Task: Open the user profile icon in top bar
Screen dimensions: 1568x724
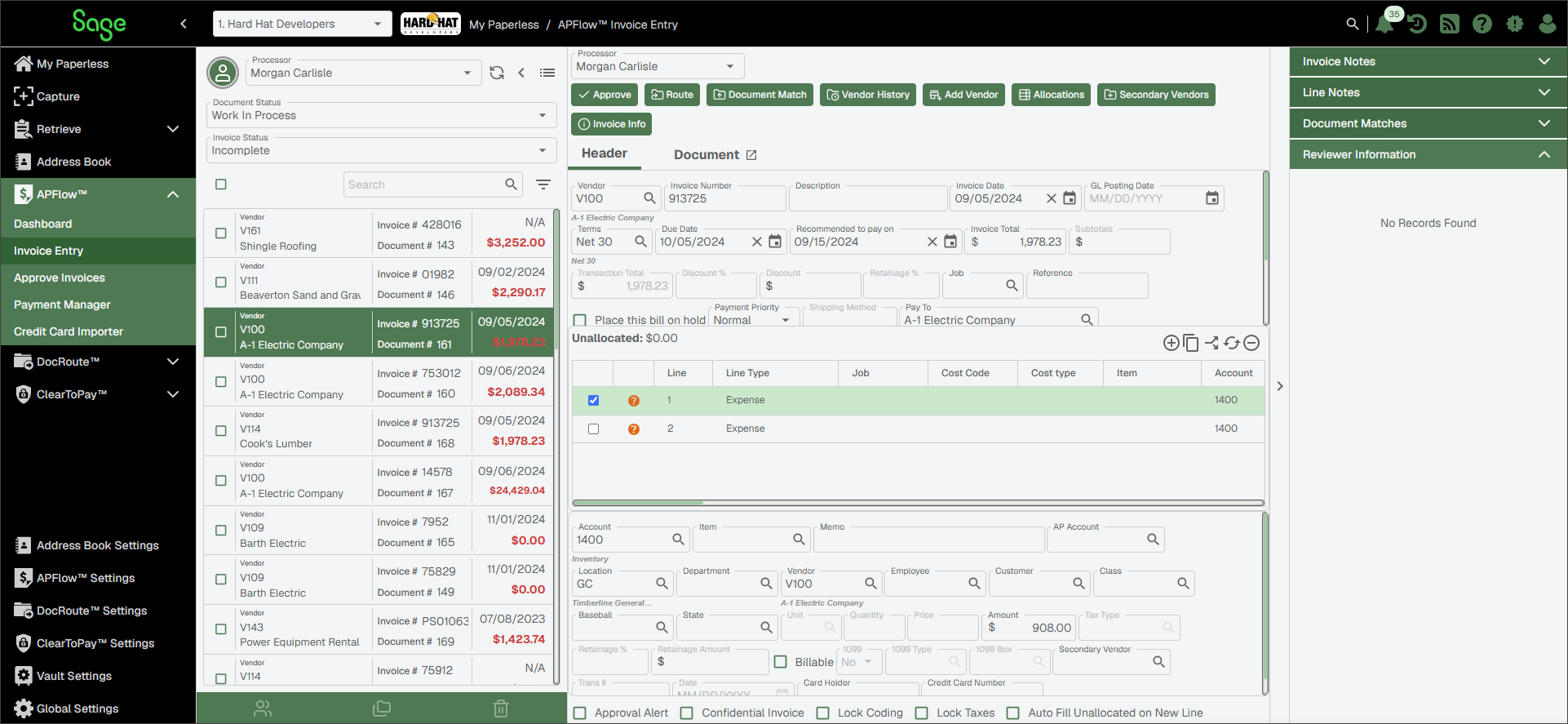Action: click(x=1548, y=24)
